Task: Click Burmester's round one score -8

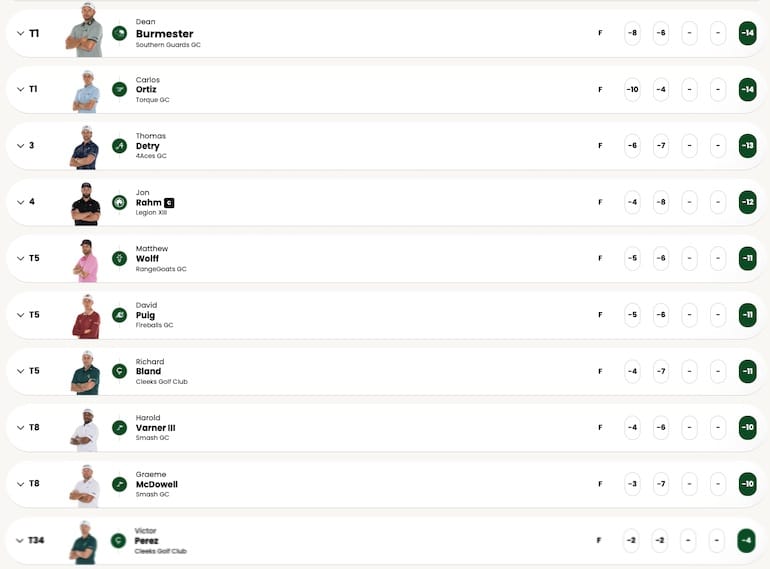Action: click(x=632, y=33)
